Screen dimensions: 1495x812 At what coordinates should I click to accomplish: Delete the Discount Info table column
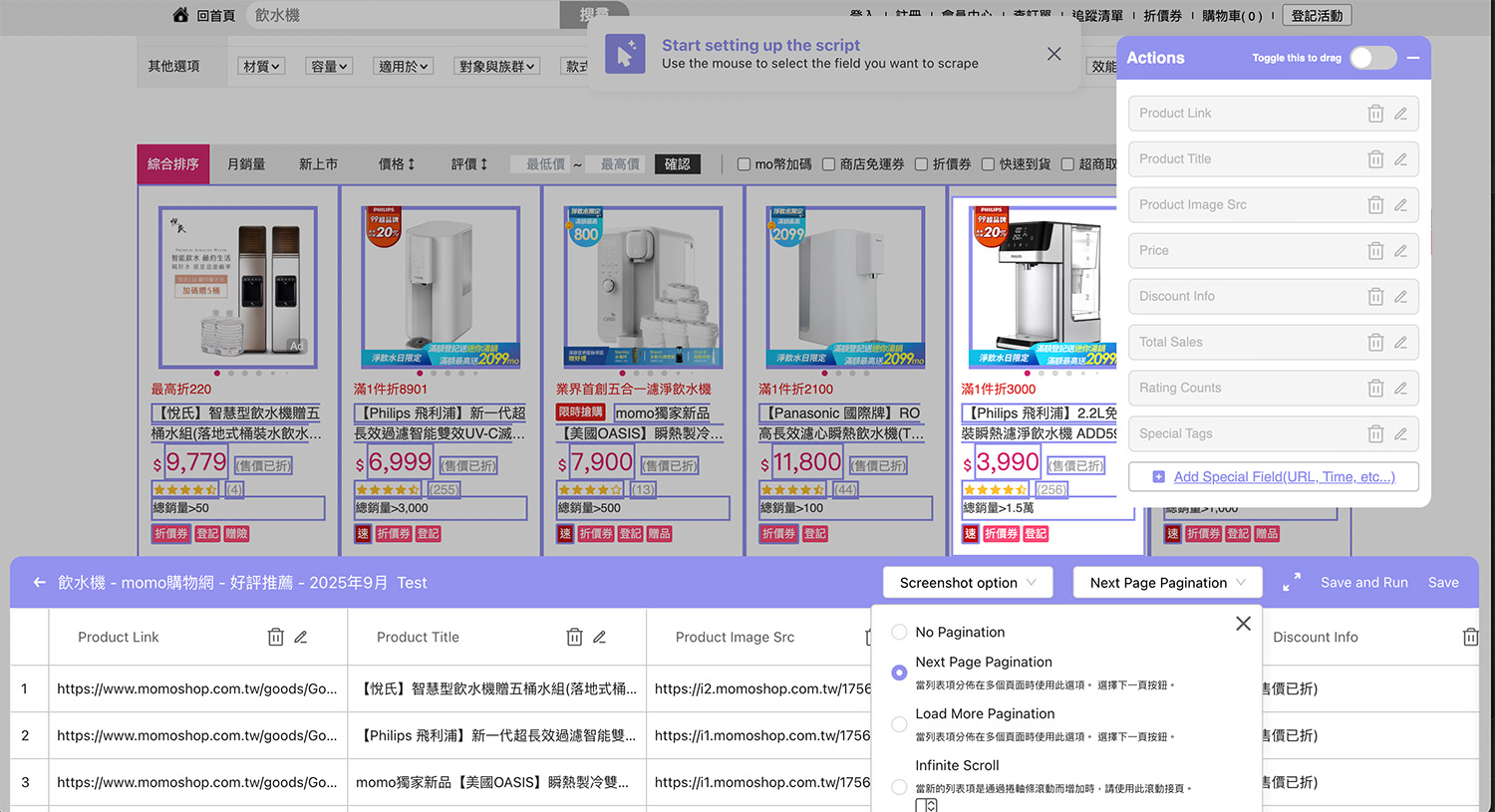pyautogui.click(x=1470, y=638)
